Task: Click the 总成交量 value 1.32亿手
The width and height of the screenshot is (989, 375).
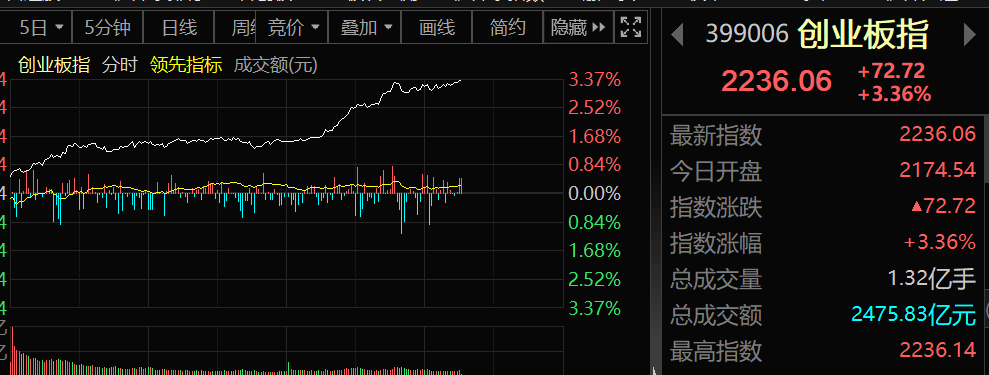Action: (x=932, y=279)
